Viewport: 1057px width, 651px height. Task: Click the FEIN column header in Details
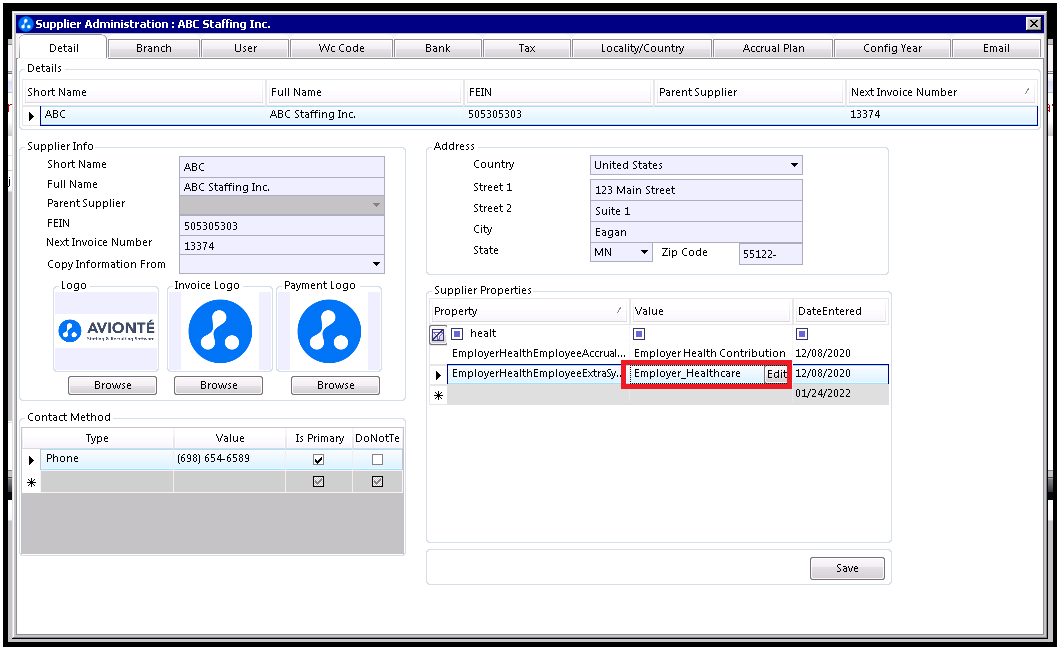pyautogui.click(x=559, y=92)
